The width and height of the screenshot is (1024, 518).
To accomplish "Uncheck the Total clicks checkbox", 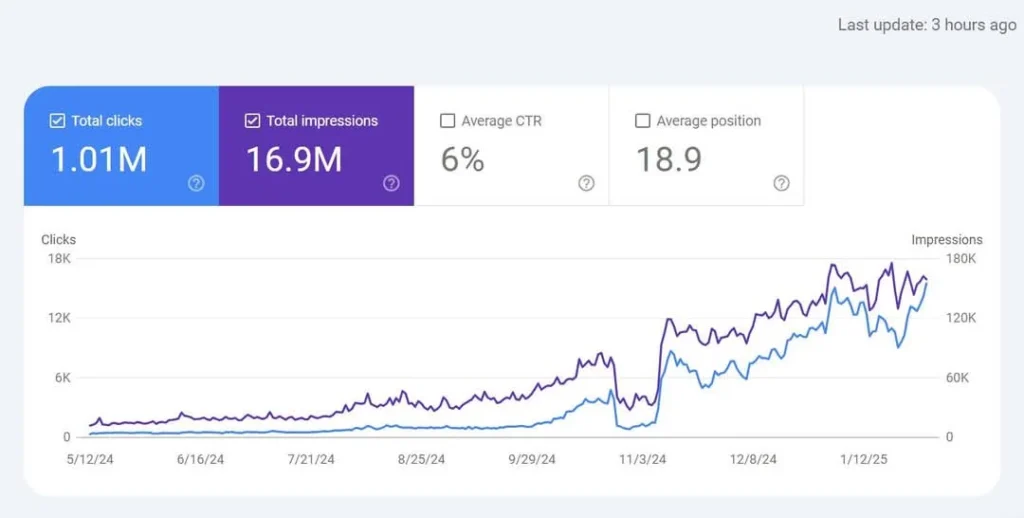I will coord(57,121).
